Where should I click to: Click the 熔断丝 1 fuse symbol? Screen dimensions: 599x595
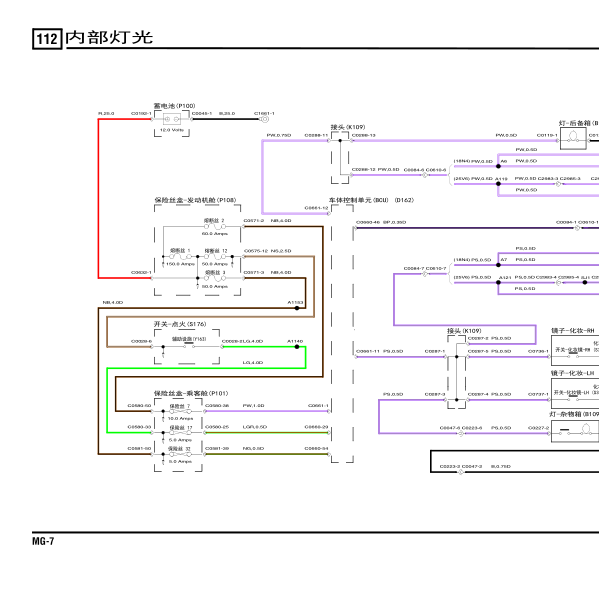tap(180, 257)
